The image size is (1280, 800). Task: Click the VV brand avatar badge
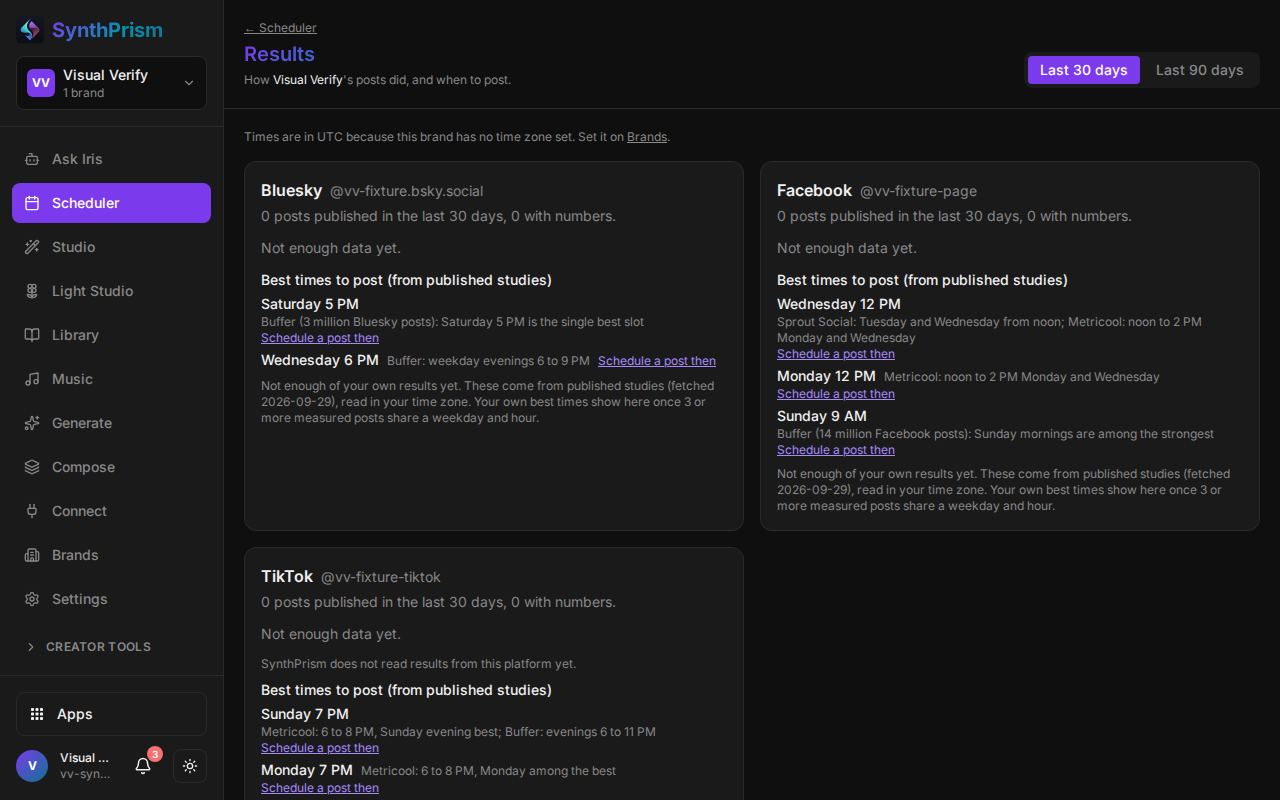pos(41,83)
